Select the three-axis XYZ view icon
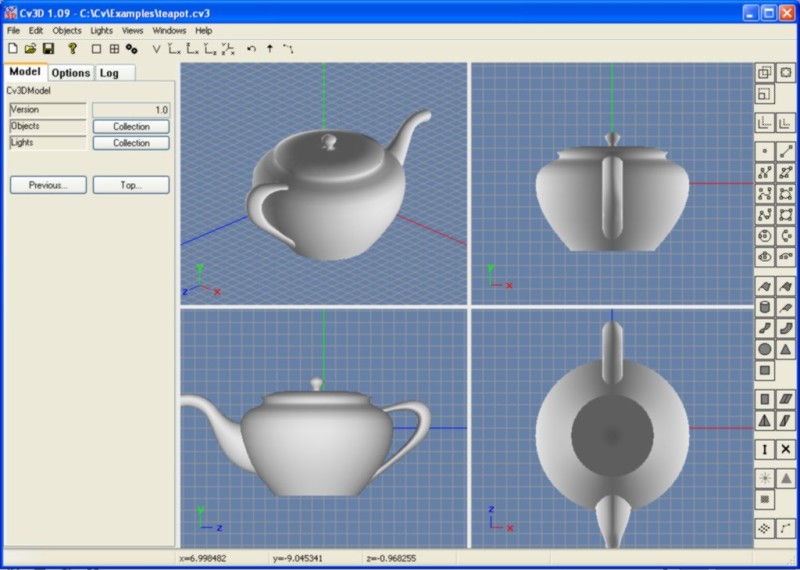Viewport: 800px width, 570px height. coord(228,49)
